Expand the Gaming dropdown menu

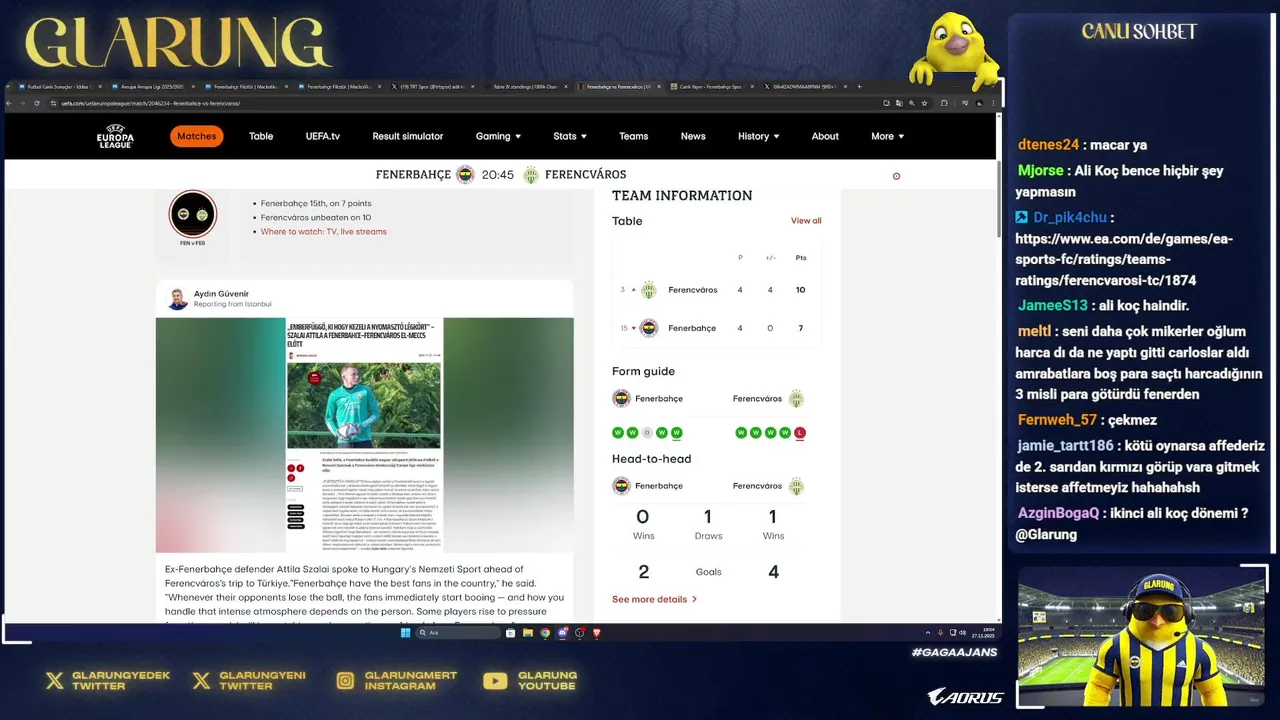(498, 136)
